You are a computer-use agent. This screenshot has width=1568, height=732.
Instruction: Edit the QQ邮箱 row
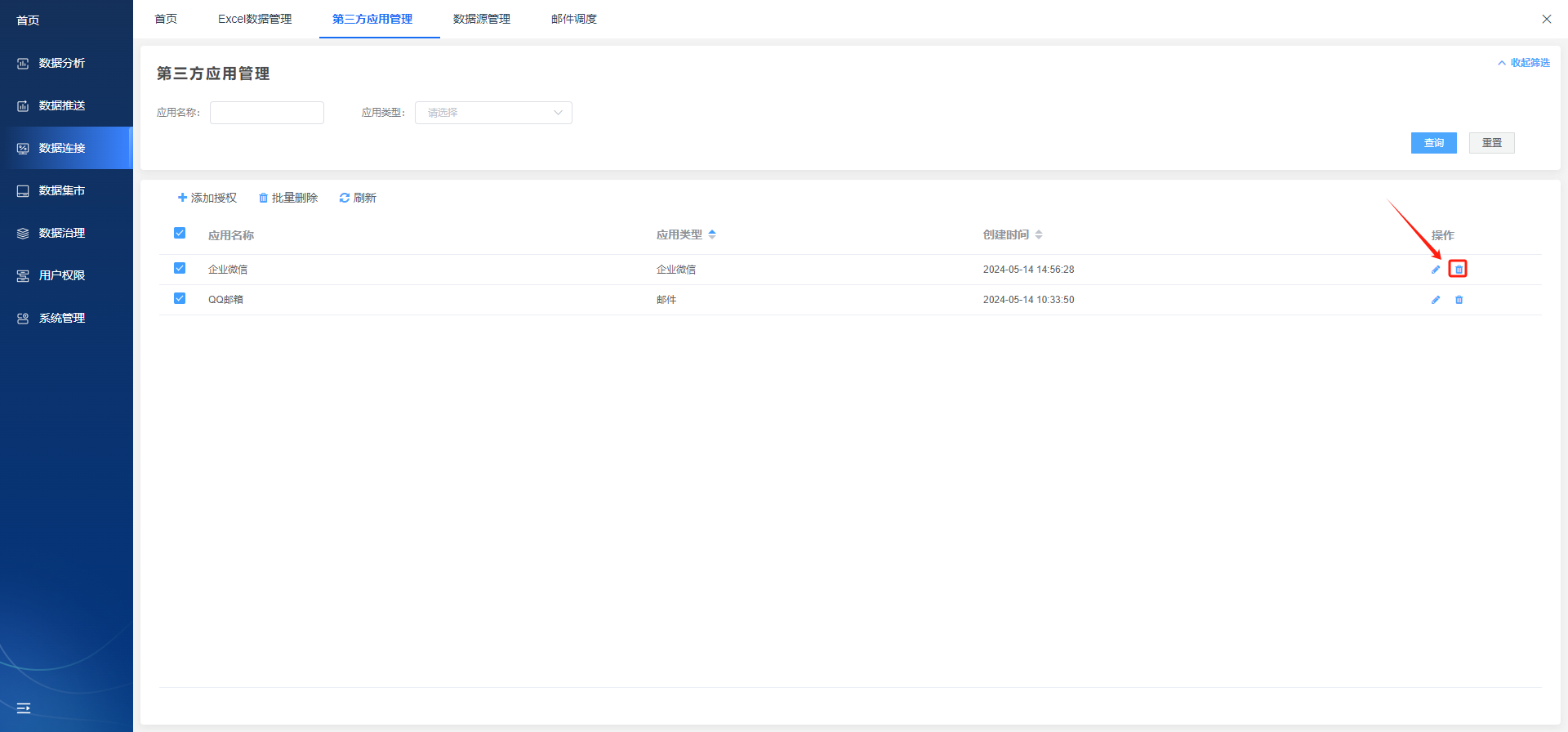point(1436,300)
